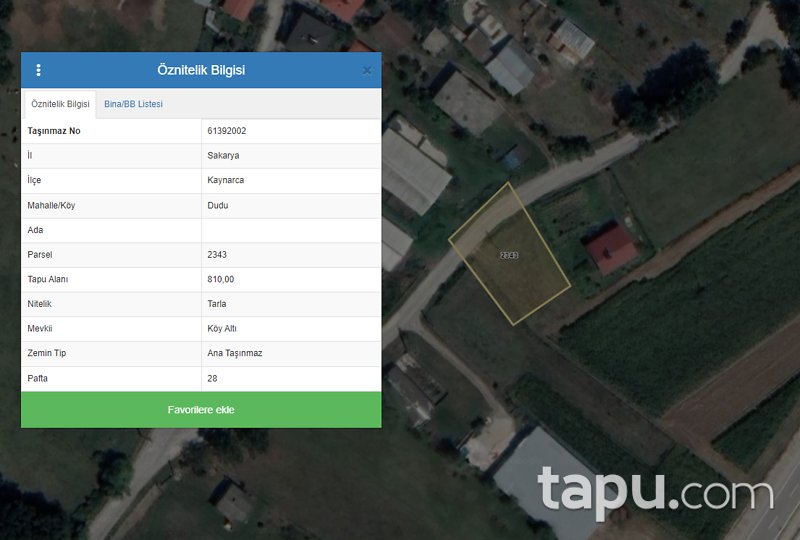The height and width of the screenshot is (540, 800).
Task: Click the red-roofed building on the map
Action: [x=611, y=248]
